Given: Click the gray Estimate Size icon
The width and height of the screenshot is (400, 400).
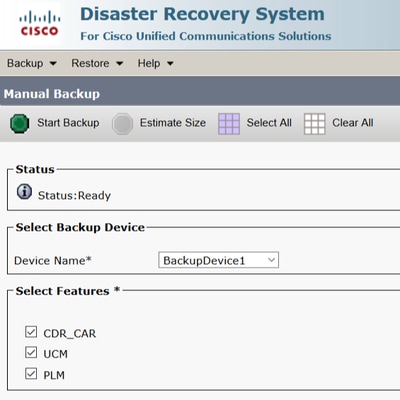Looking at the screenshot, I should [x=122, y=124].
